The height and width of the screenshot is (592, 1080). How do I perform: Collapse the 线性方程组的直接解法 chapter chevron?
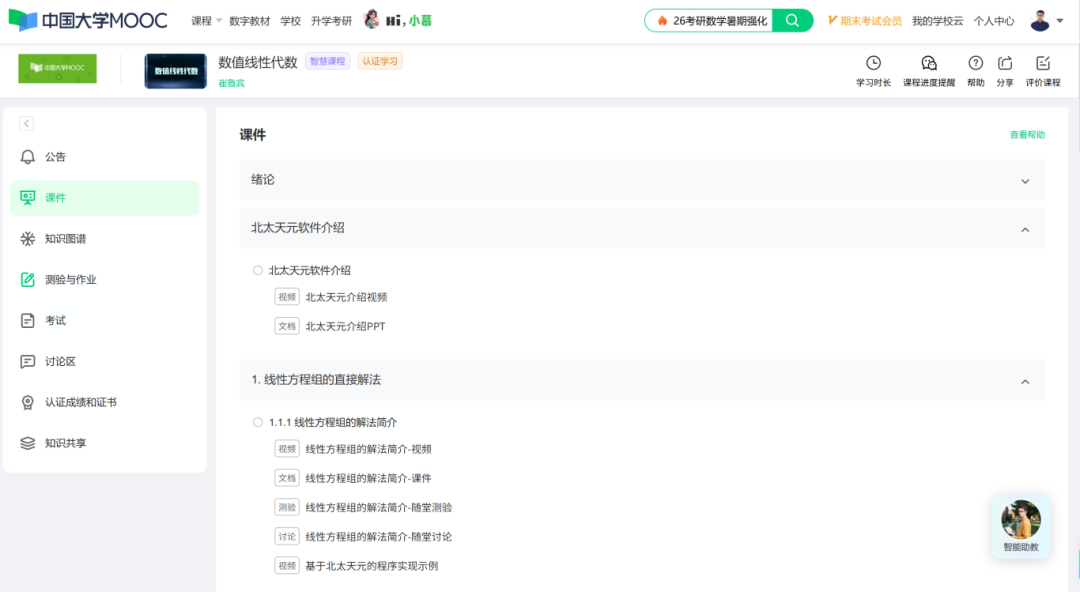1024,381
